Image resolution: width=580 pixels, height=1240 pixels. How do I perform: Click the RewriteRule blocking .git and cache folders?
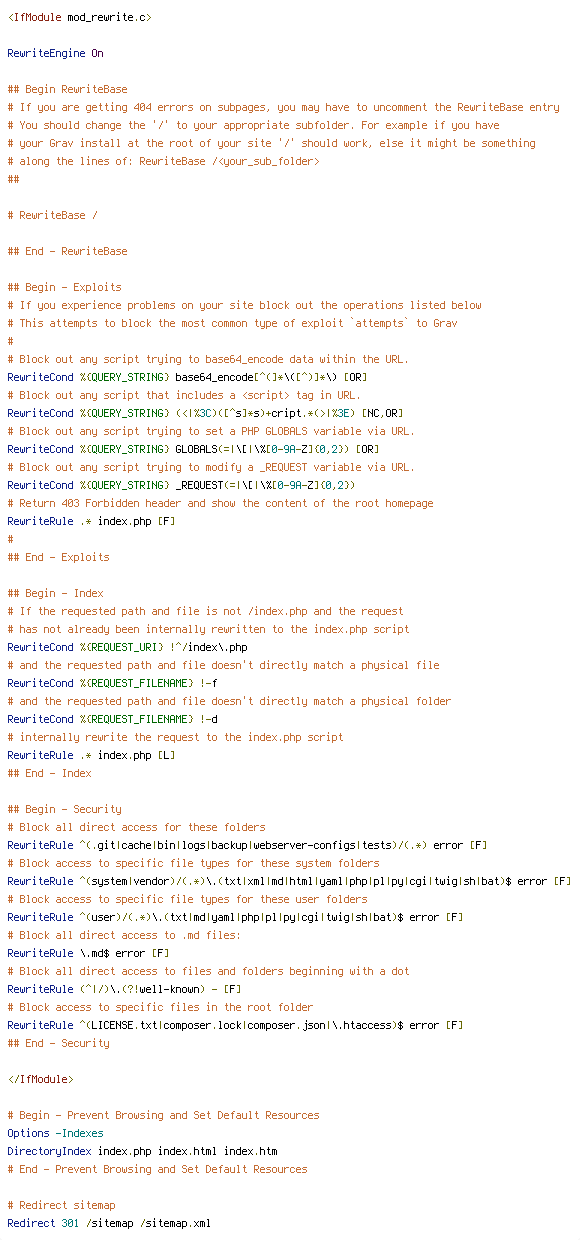(247, 845)
